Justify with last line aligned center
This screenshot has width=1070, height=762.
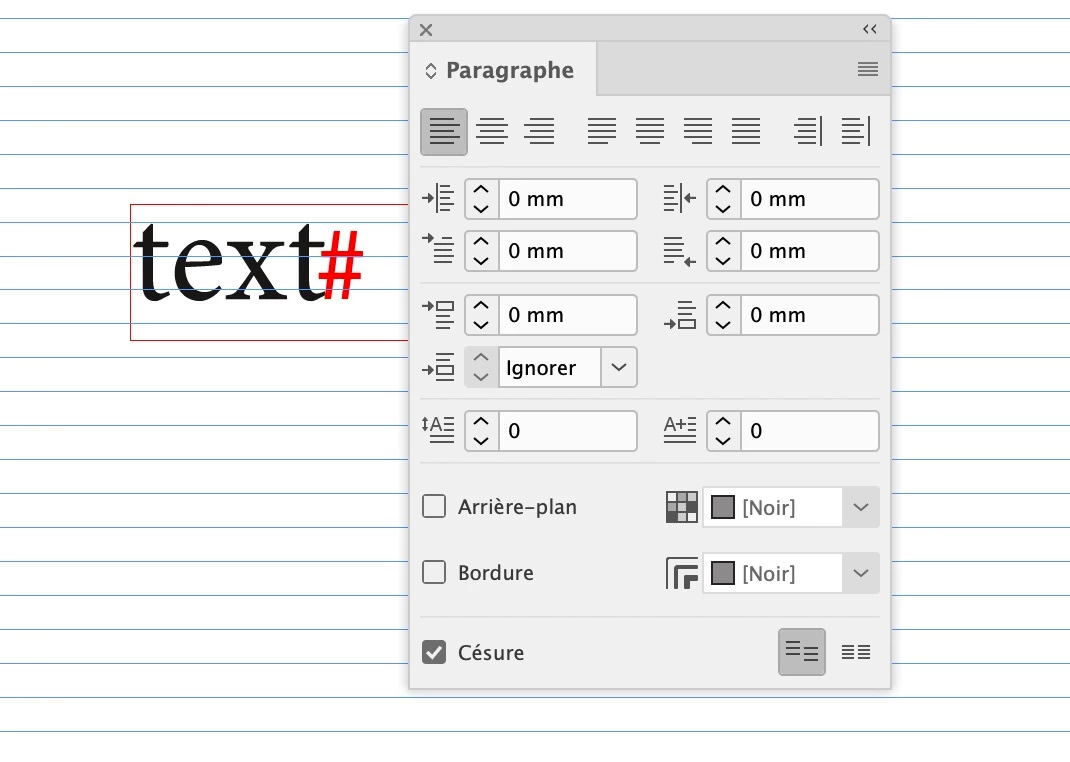(x=650, y=132)
